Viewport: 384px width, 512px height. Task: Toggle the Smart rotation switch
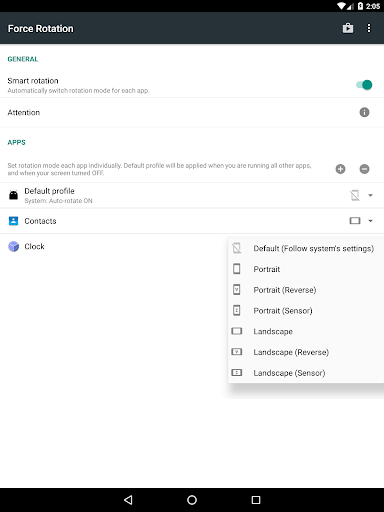tap(364, 85)
